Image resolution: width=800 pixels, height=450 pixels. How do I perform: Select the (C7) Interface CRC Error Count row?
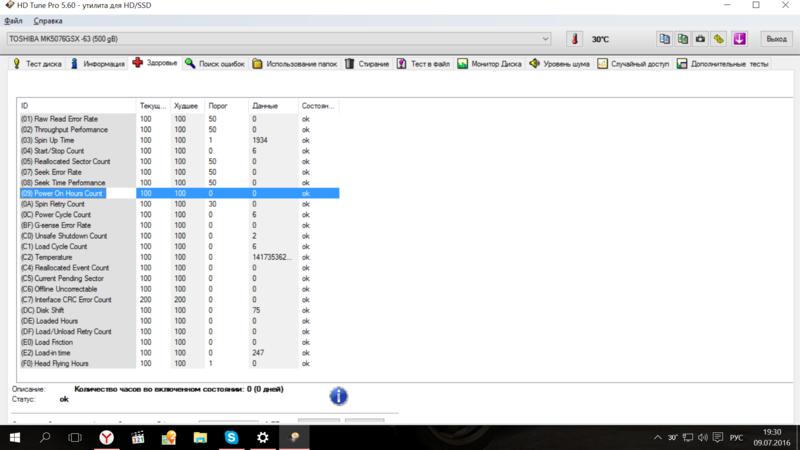coord(179,299)
